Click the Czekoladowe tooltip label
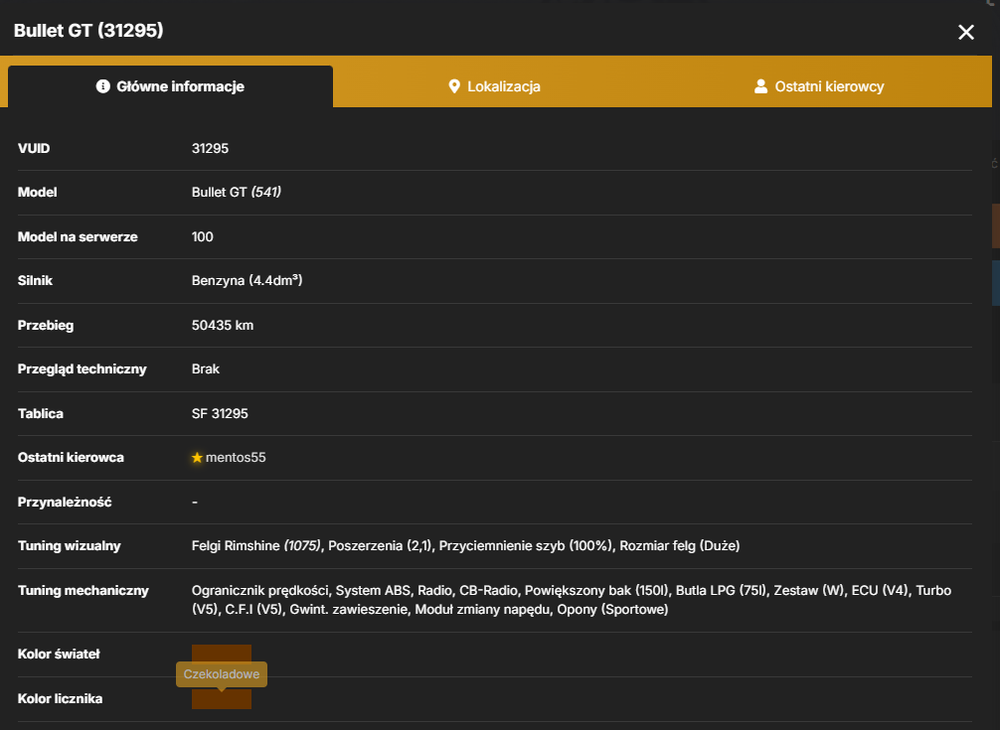The width and height of the screenshot is (1000, 730). pyautogui.click(x=221, y=674)
